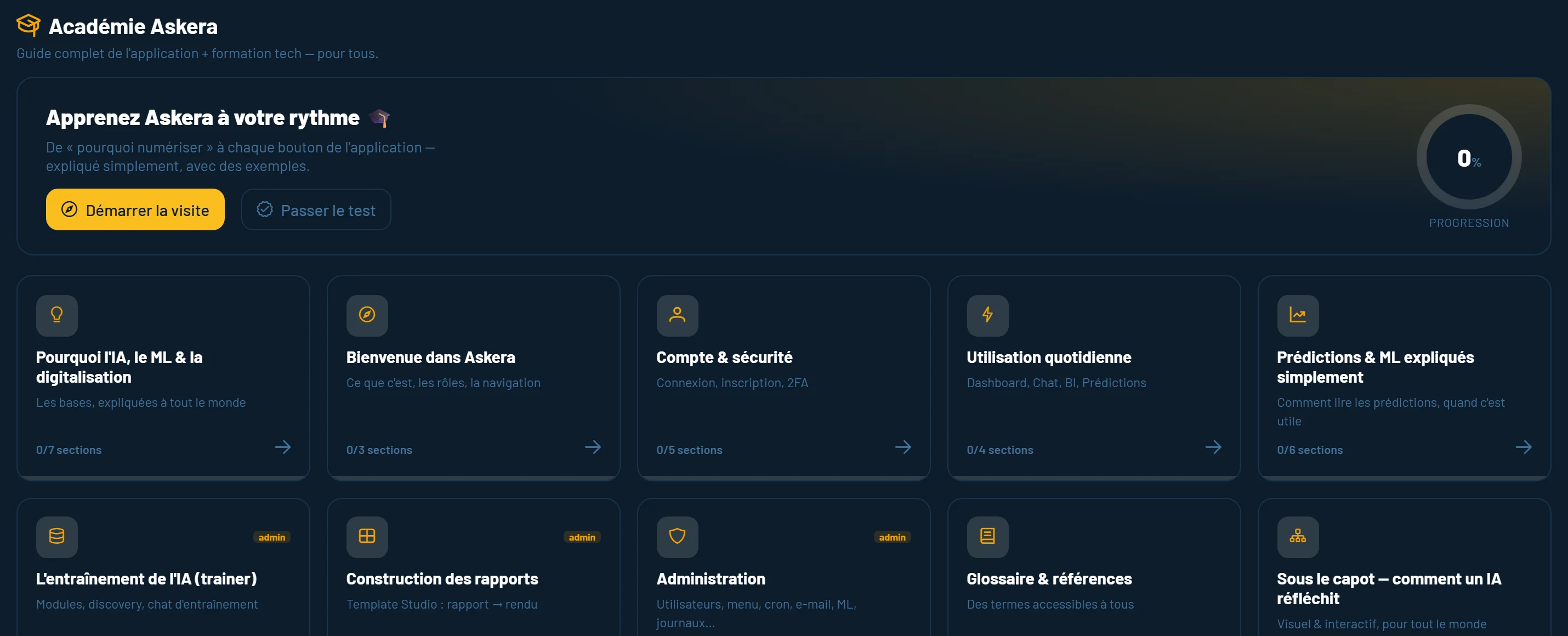The image size is (1568, 636).
Task: Open Prédictions & ML expliqués simplement title
Action: (1375, 367)
